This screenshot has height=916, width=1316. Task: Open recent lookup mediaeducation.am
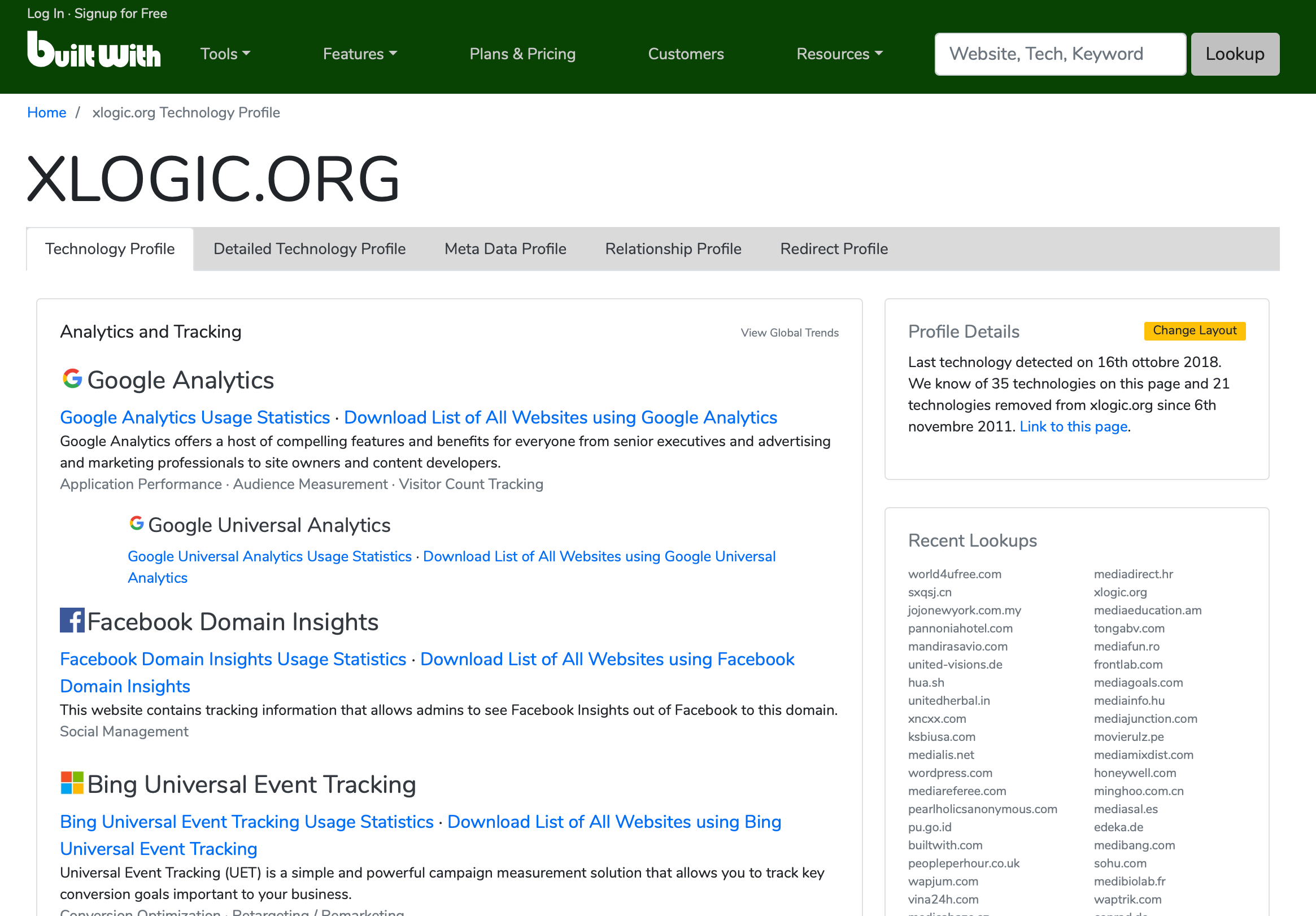point(1148,610)
